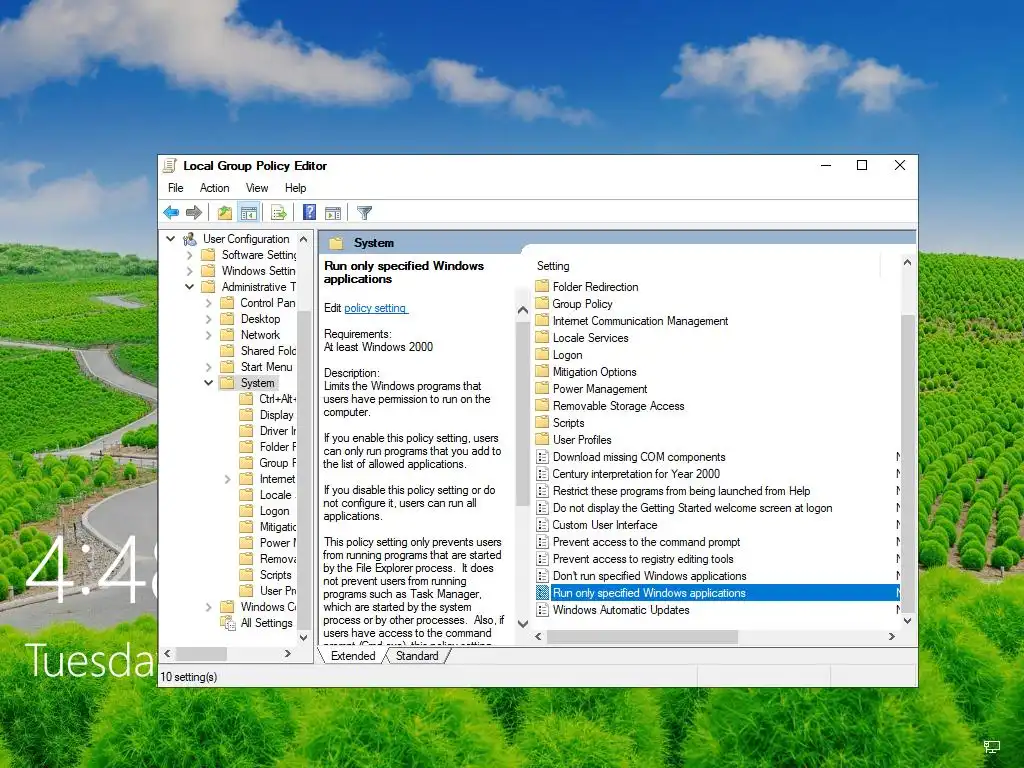1024x768 pixels.
Task: Select the Logon item in the tree
Action: (x=274, y=511)
